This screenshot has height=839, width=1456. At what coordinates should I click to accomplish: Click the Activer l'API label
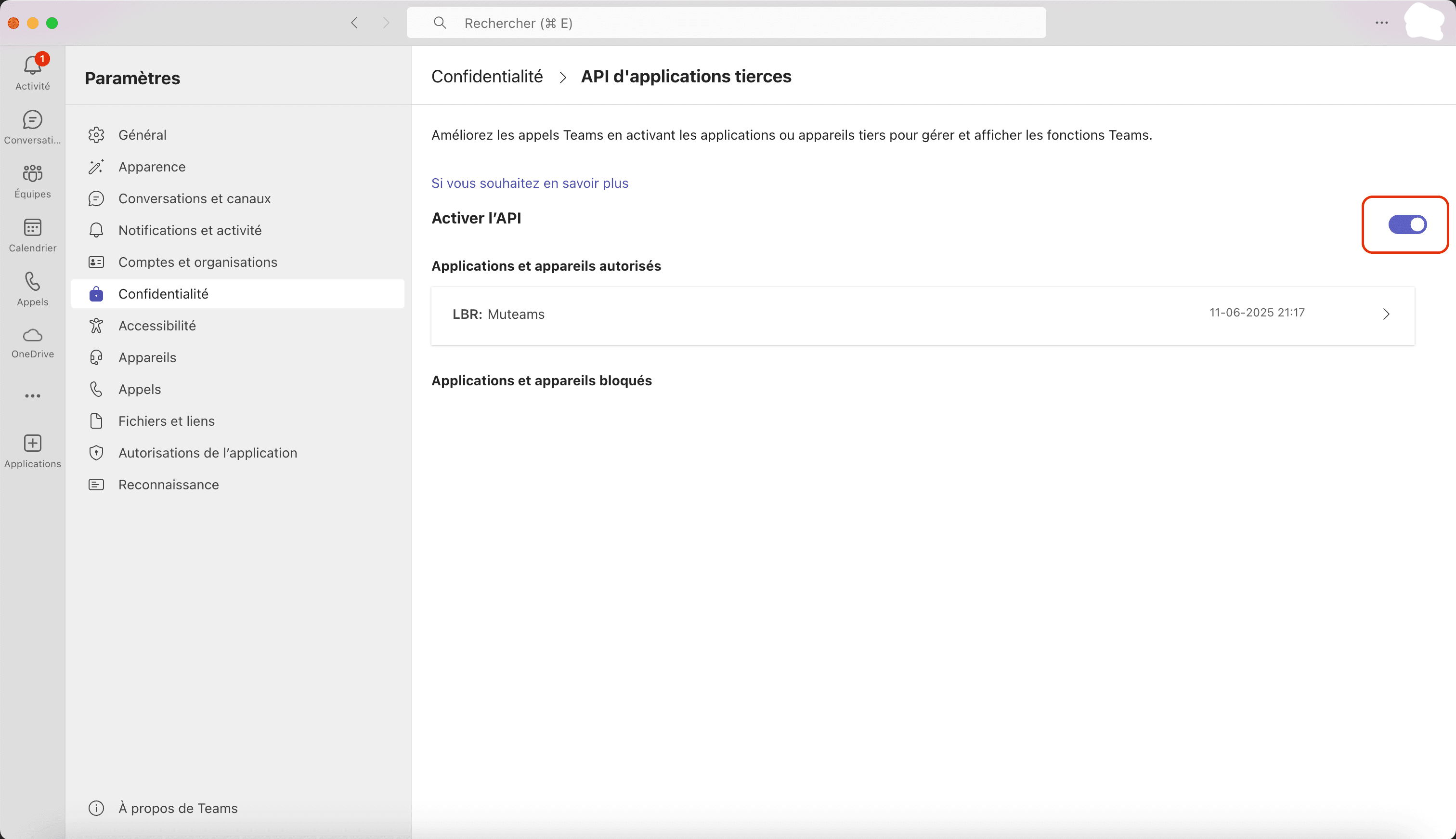click(x=476, y=218)
